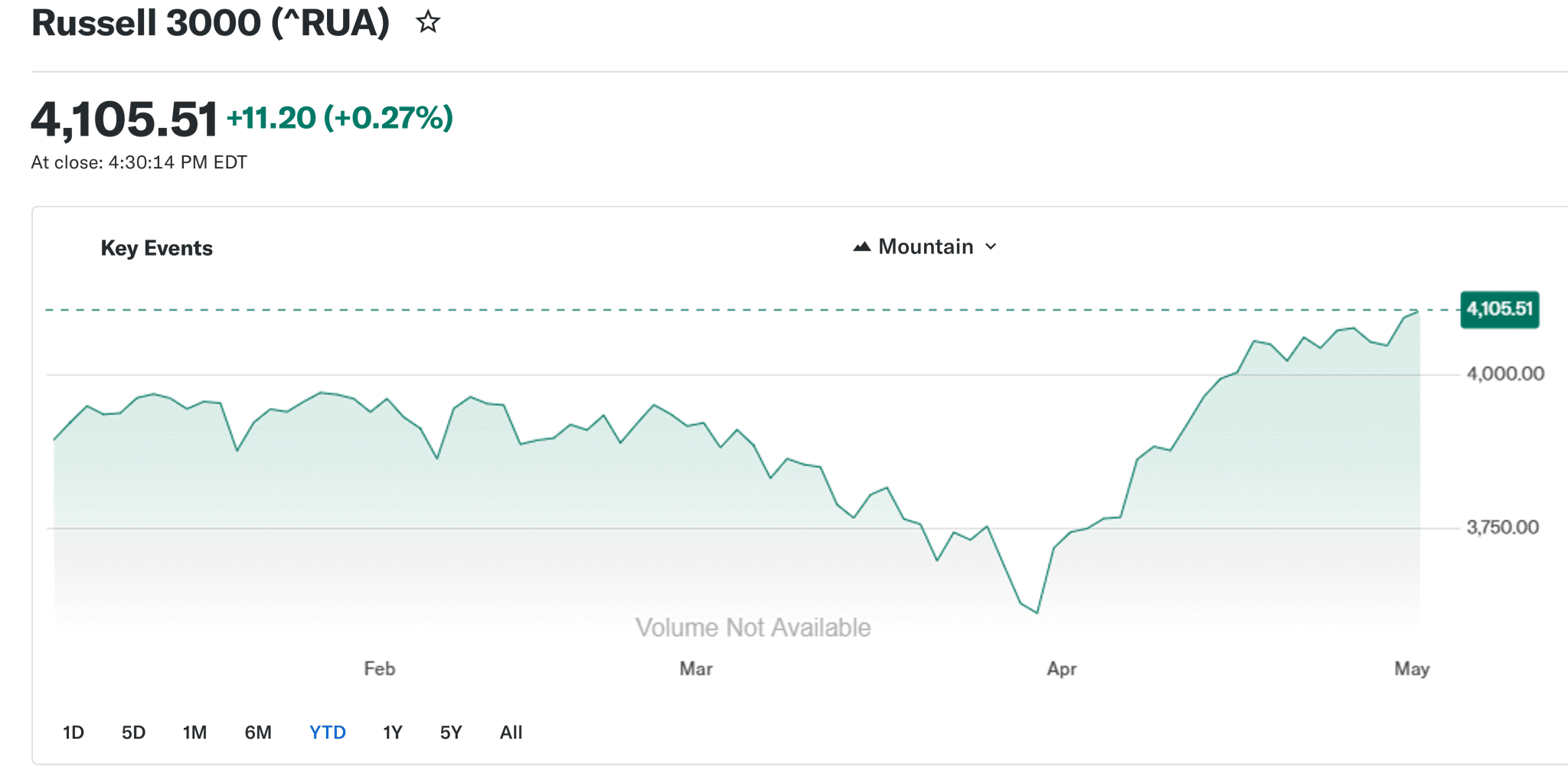Click the Mar axis label

(x=696, y=669)
